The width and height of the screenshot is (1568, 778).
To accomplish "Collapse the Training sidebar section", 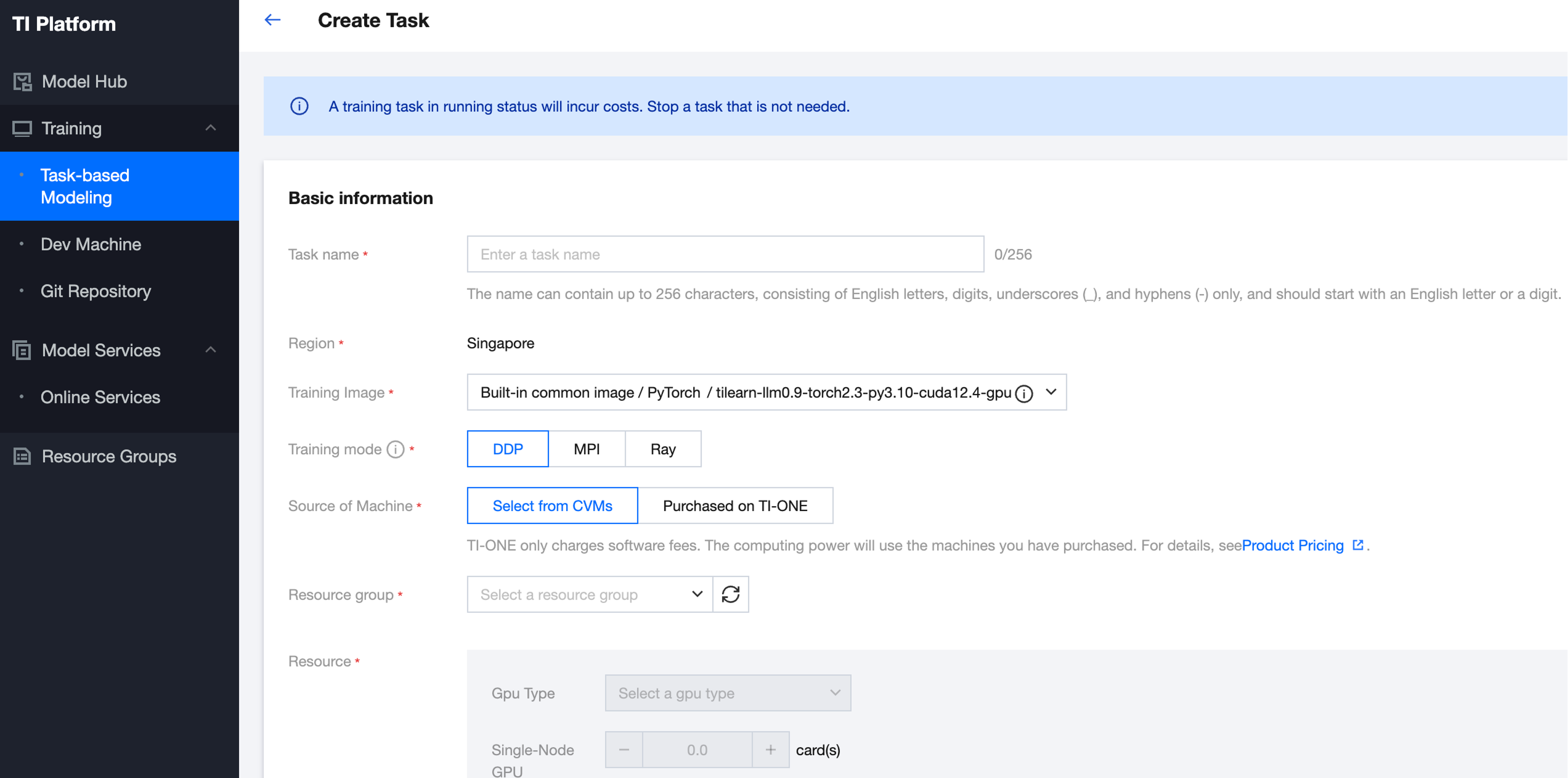I will (210, 129).
